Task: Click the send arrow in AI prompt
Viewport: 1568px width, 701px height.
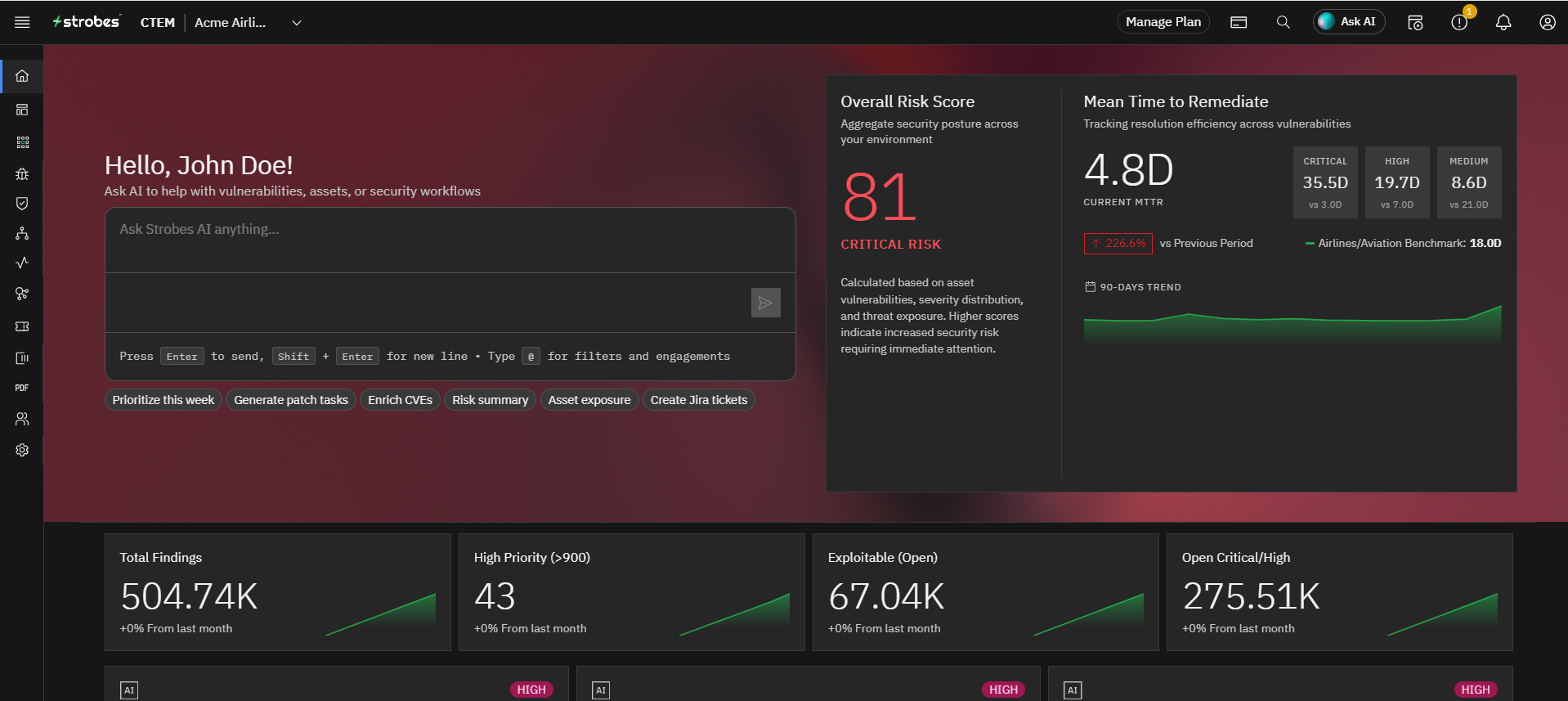Action: [765, 303]
